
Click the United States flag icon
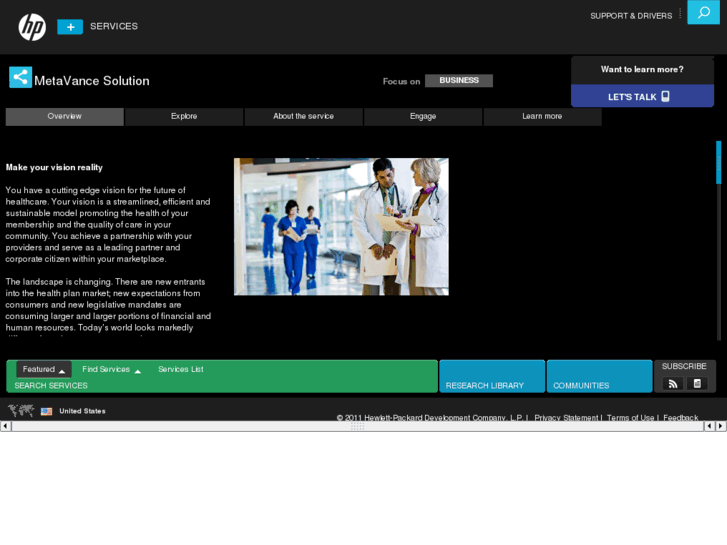click(46, 411)
